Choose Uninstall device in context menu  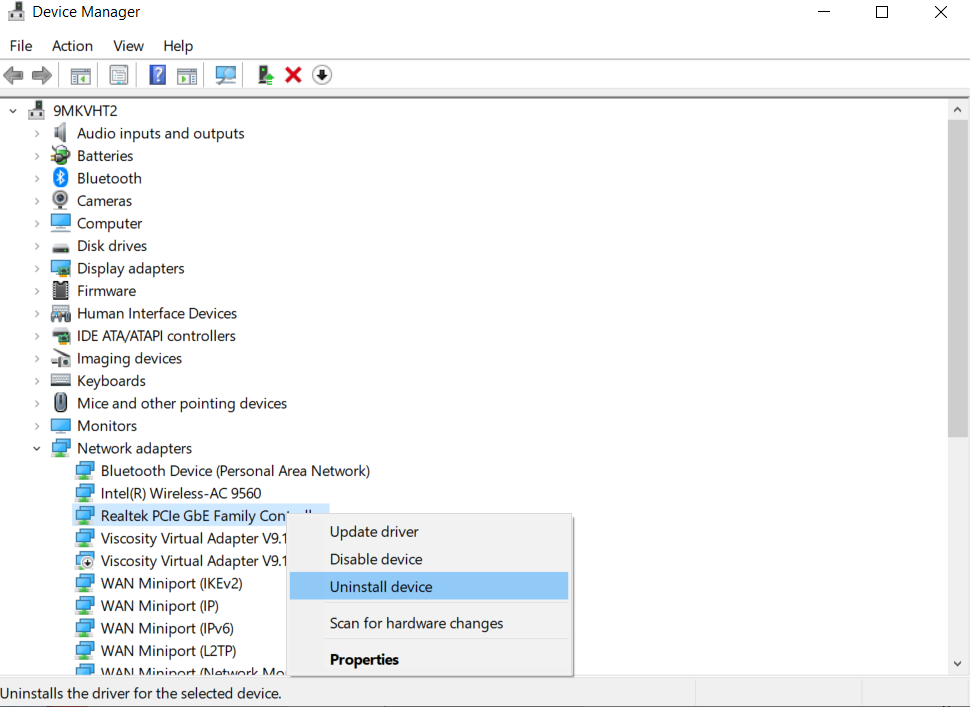(x=429, y=586)
